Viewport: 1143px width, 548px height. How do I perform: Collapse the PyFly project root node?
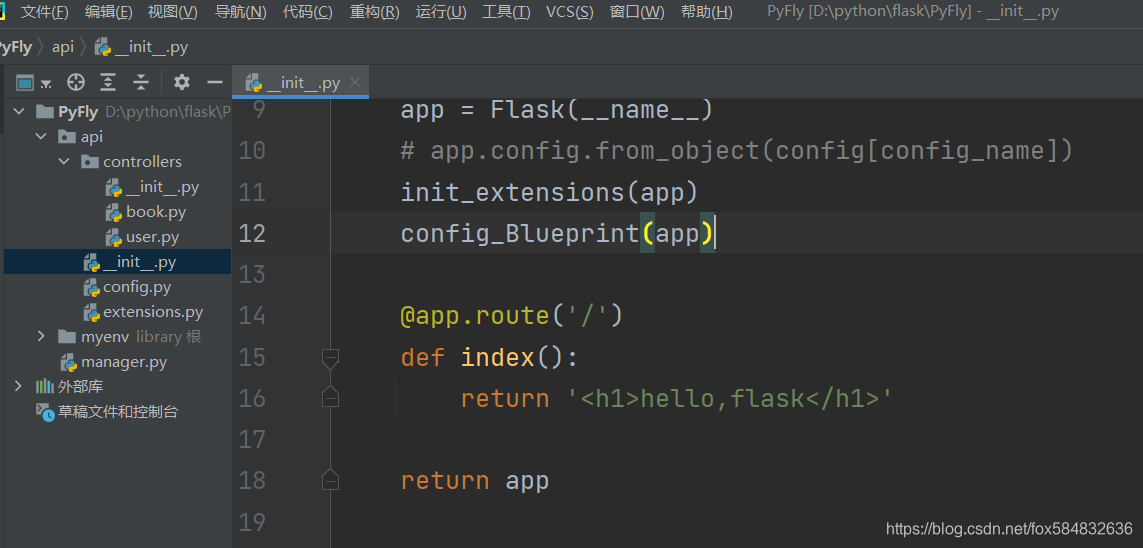(x=19, y=111)
